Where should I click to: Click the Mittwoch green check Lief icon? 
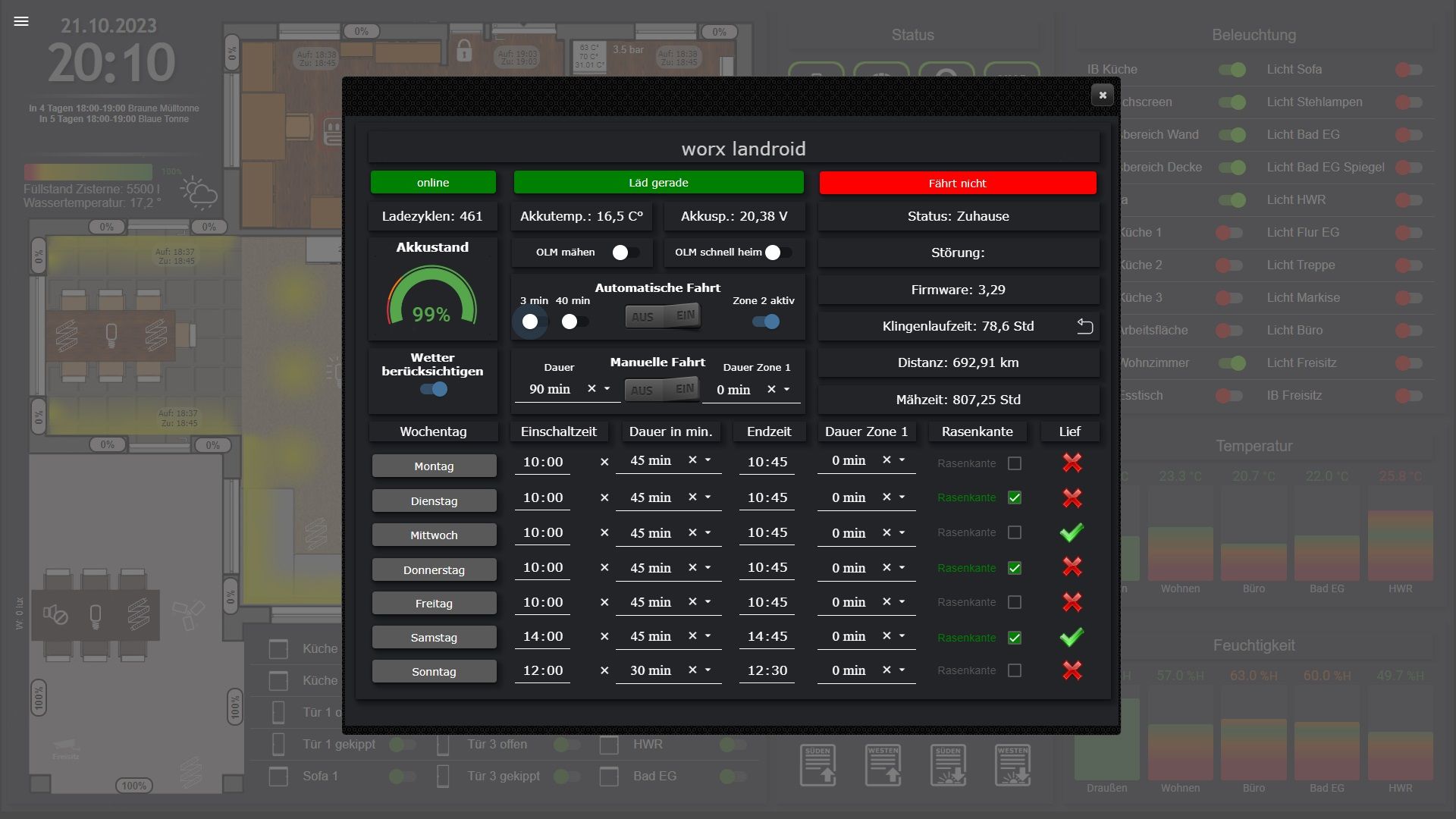(x=1072, y=532)
